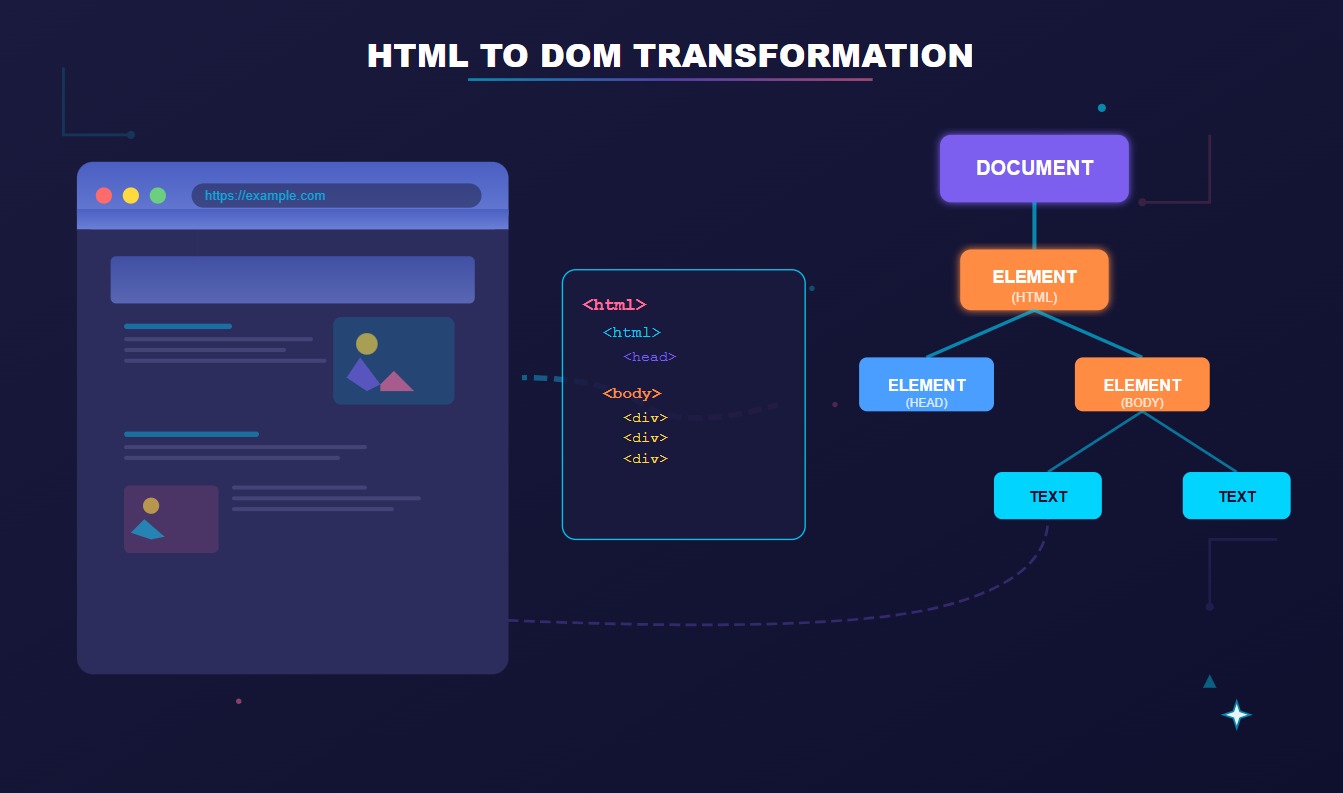The width and height of the screenshot is (1343, 793).
Task: Click the purple header banner inside the browser page
Action: pos(292,279)
